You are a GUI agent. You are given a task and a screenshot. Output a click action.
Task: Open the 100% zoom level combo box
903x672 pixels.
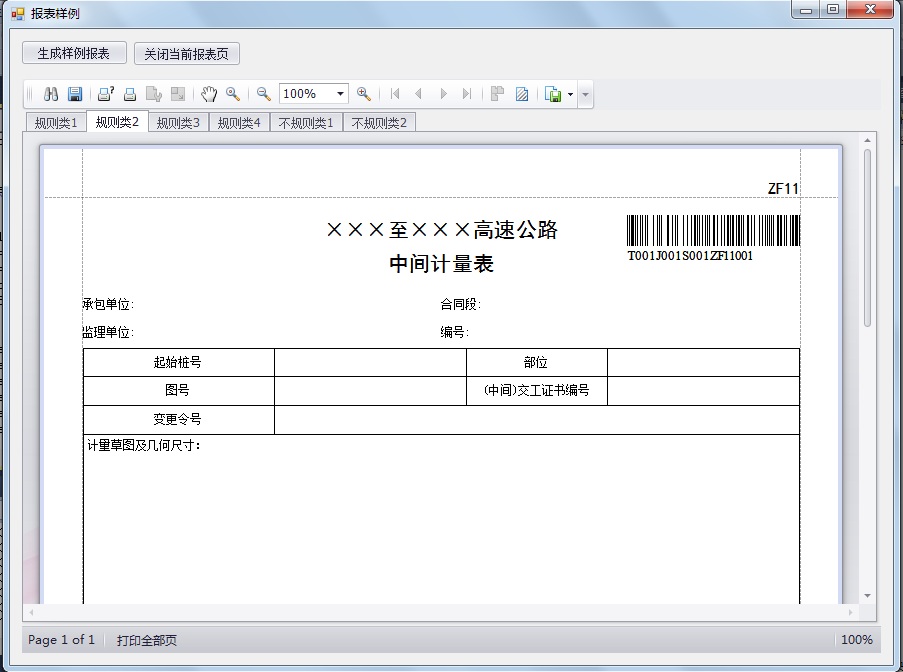coord(314,93)
